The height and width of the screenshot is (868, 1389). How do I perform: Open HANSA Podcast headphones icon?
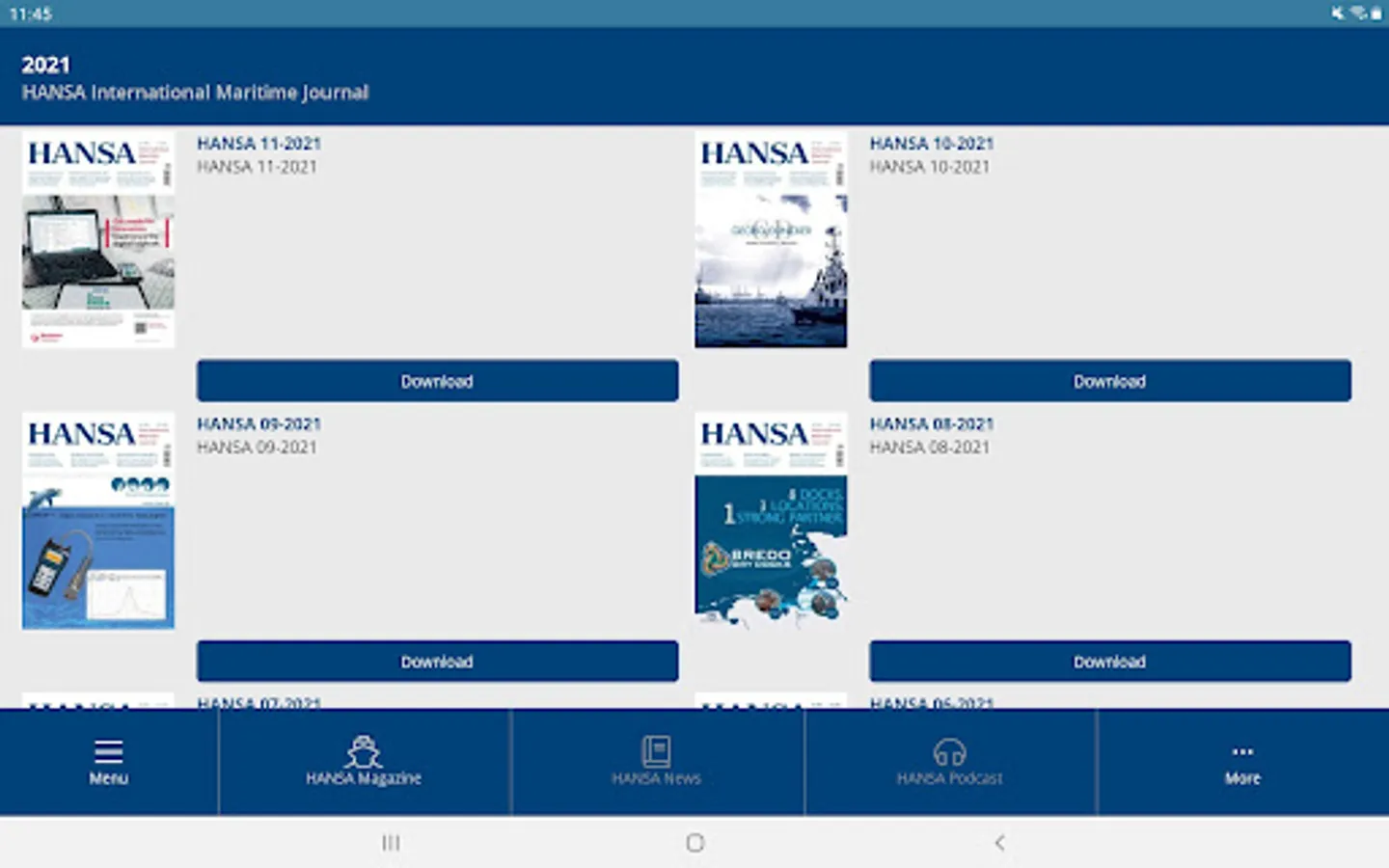click(x=949, y=751)
